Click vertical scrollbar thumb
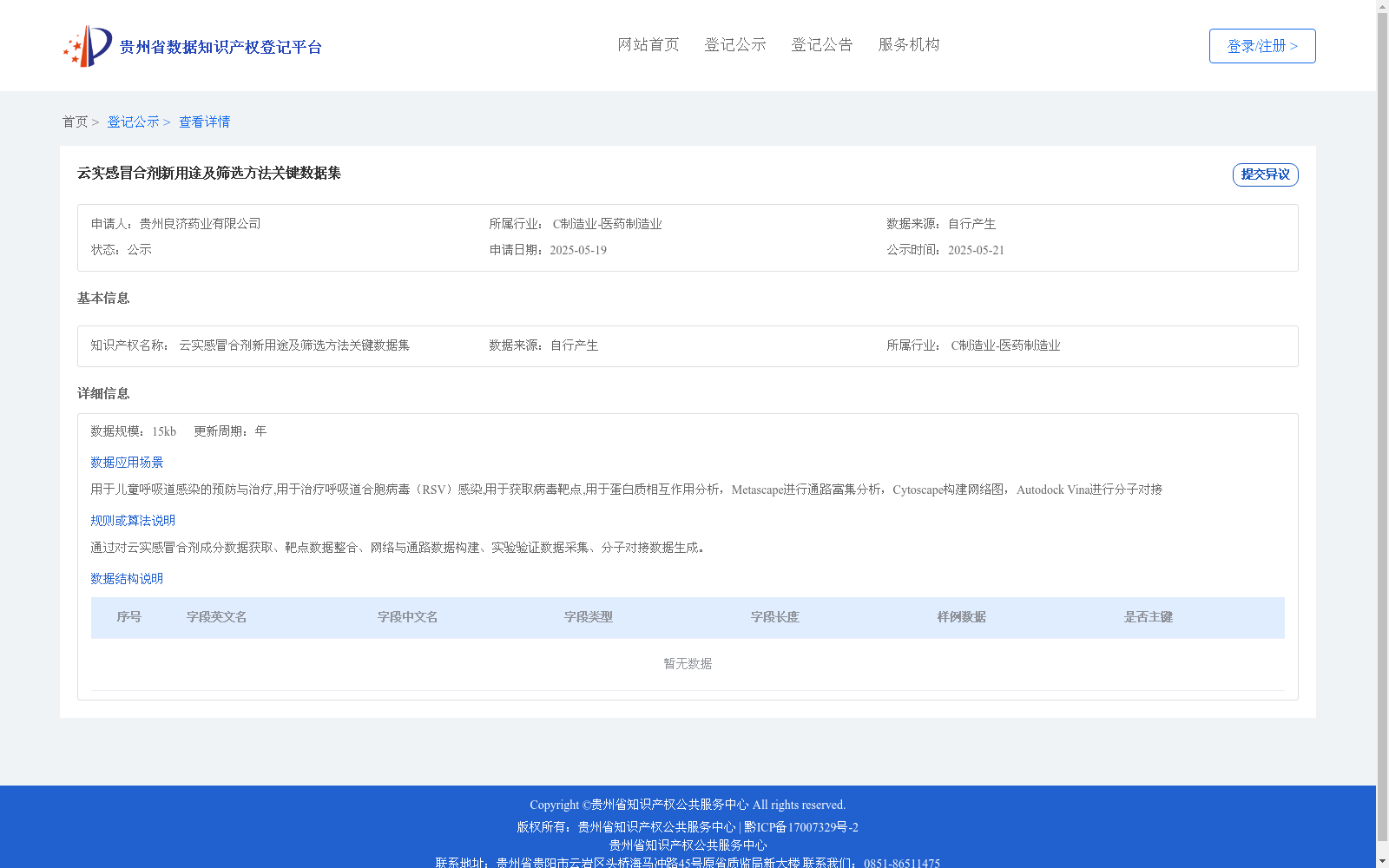This screenshot has height=868, width=1389. click(x=1382, y=427)
